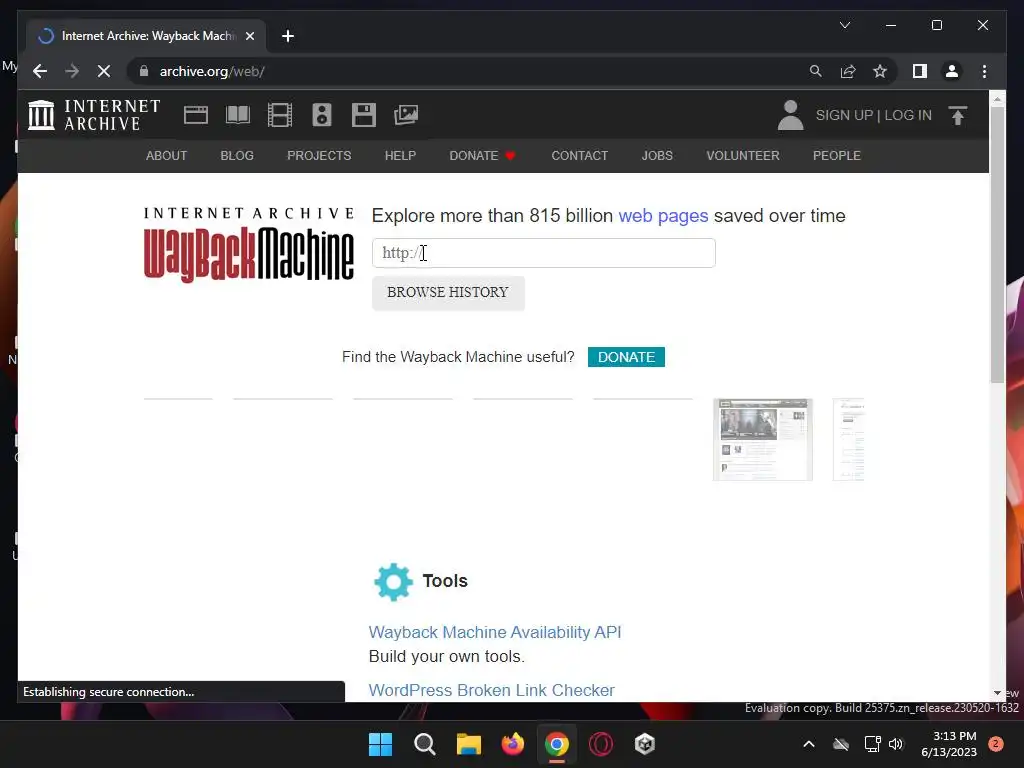The width and height of the screenshot is (1024, 768).
Task: Open the PROJECTS menu item
Action: click(x=319, y=155)
